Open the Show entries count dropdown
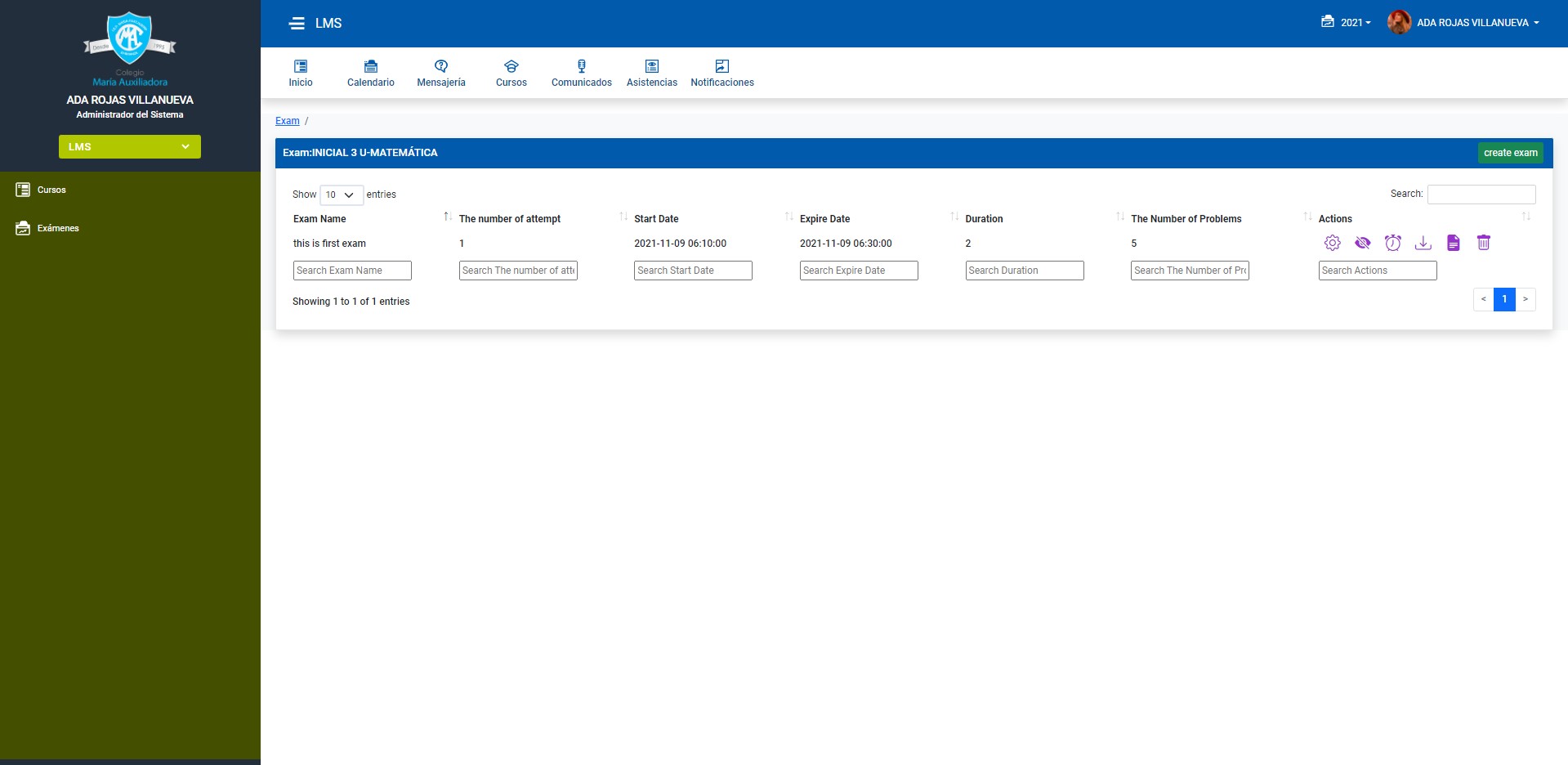1568x765 pixels. coord(341,195)
